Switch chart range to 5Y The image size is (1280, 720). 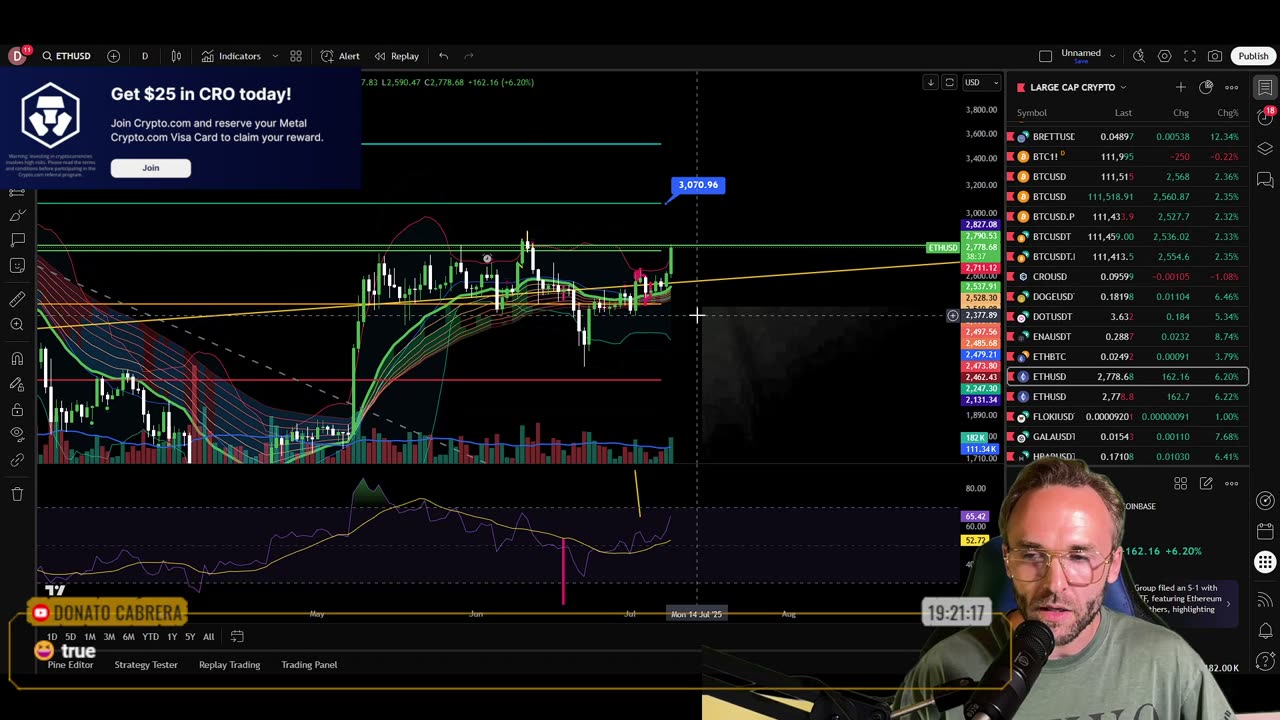pos(190,637)
